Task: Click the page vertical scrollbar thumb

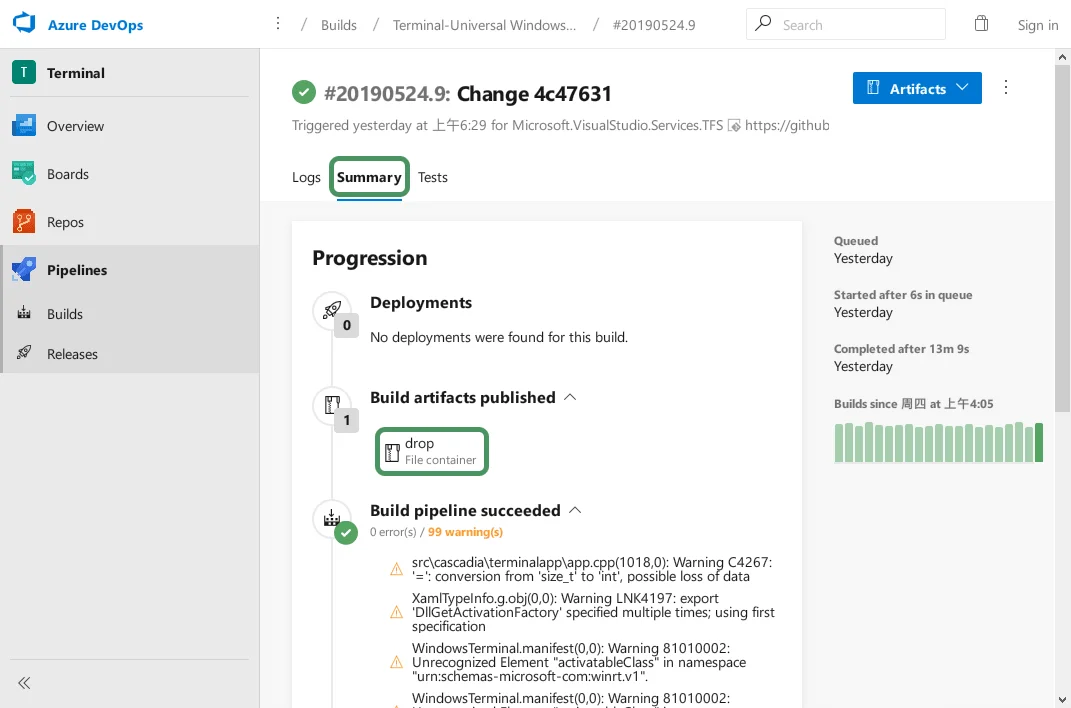Action: (x=1062, y=239)
